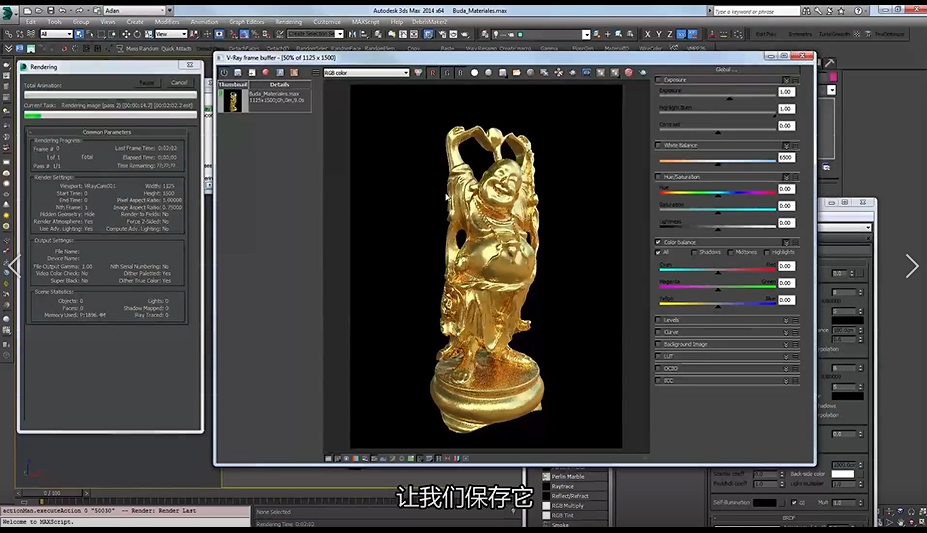Check the Shadows checkbox
Screen dimensions: 927x533
(x=694, y=252)
